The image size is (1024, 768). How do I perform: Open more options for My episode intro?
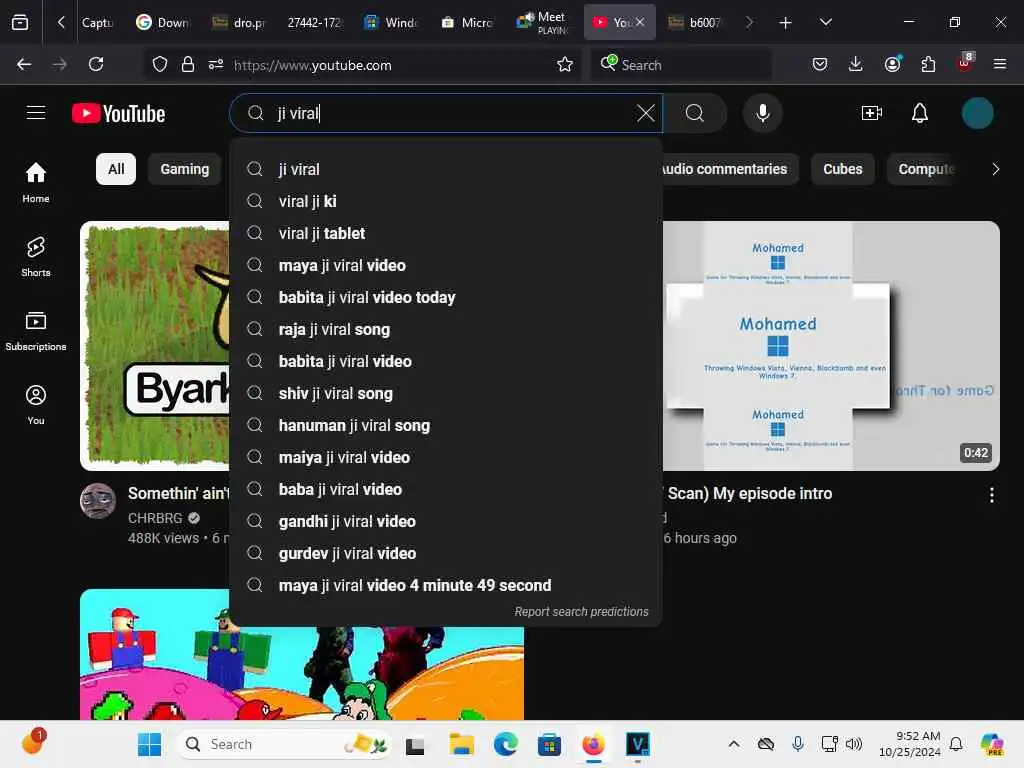tap(991, 495)
